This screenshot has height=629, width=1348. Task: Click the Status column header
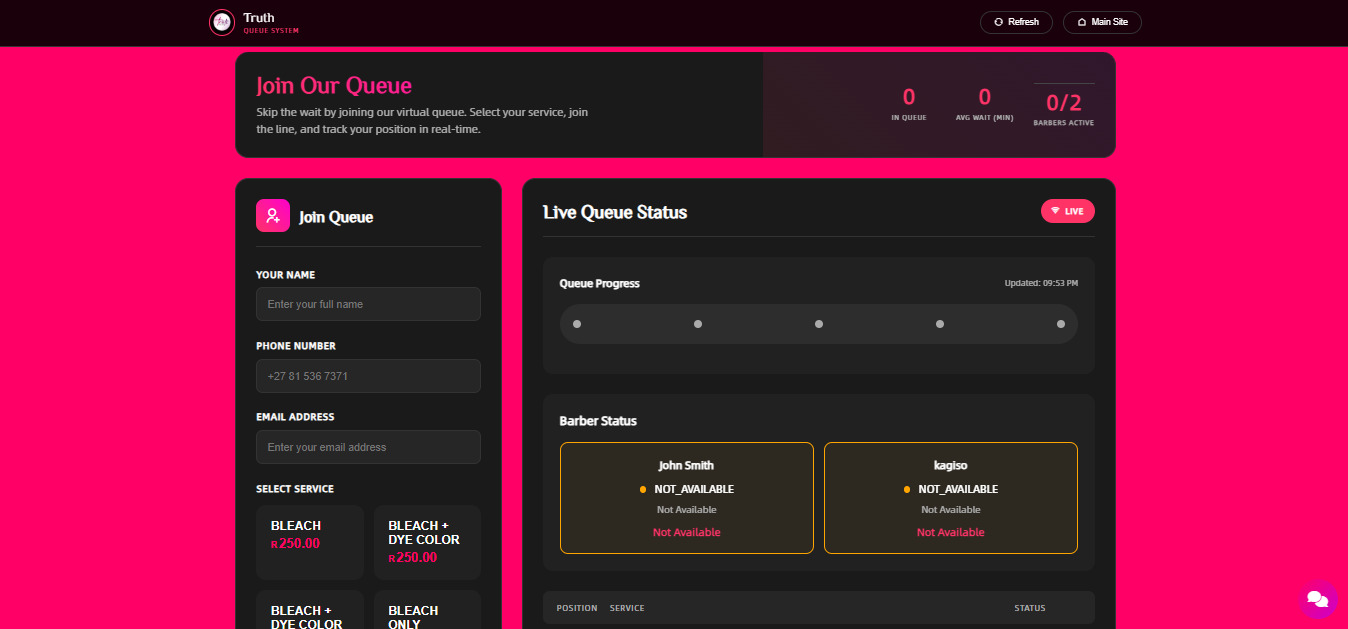(1029, 608)
